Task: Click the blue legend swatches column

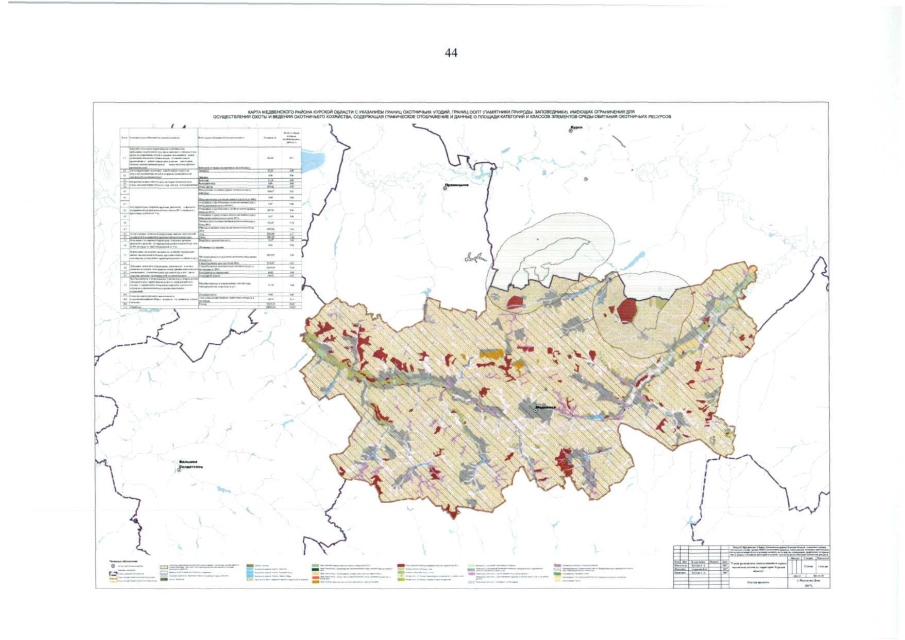Action: pos(250,573)
